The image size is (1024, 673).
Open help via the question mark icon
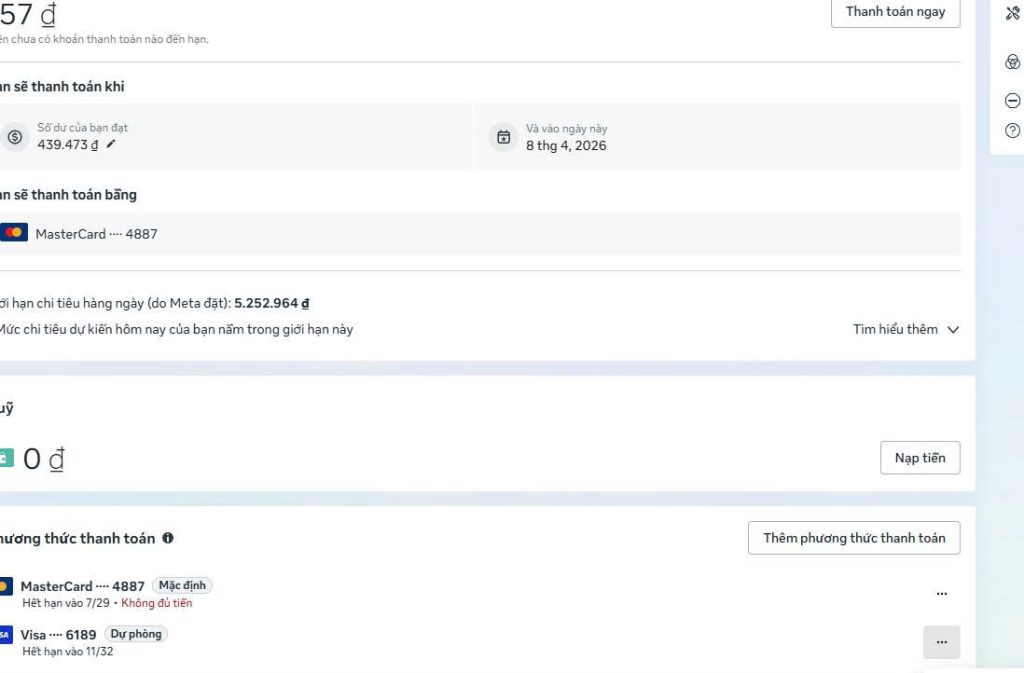[1012, 131]
